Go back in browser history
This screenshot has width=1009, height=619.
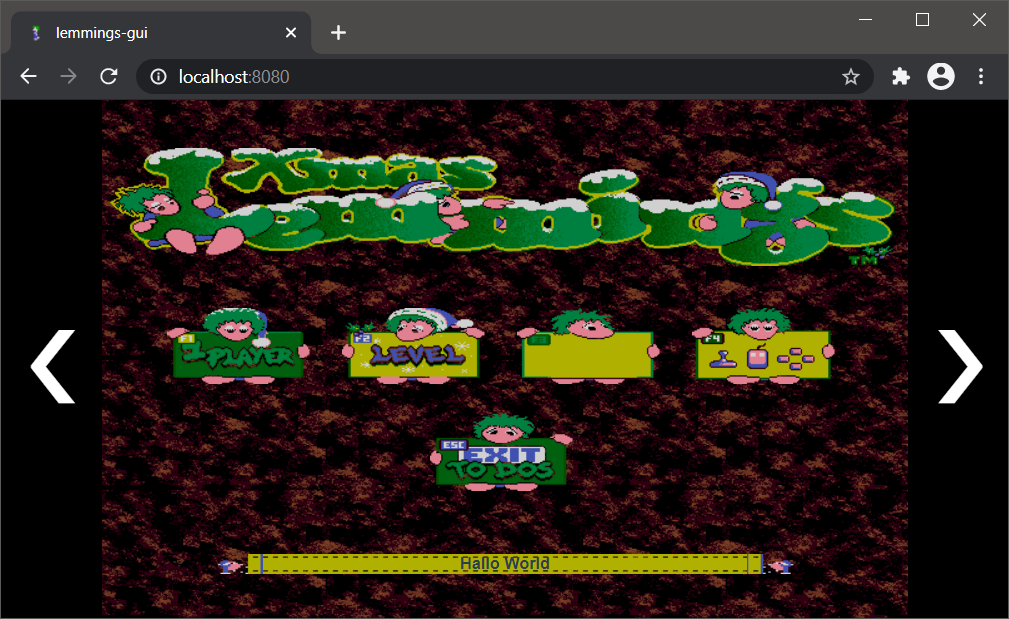point(28,77)
